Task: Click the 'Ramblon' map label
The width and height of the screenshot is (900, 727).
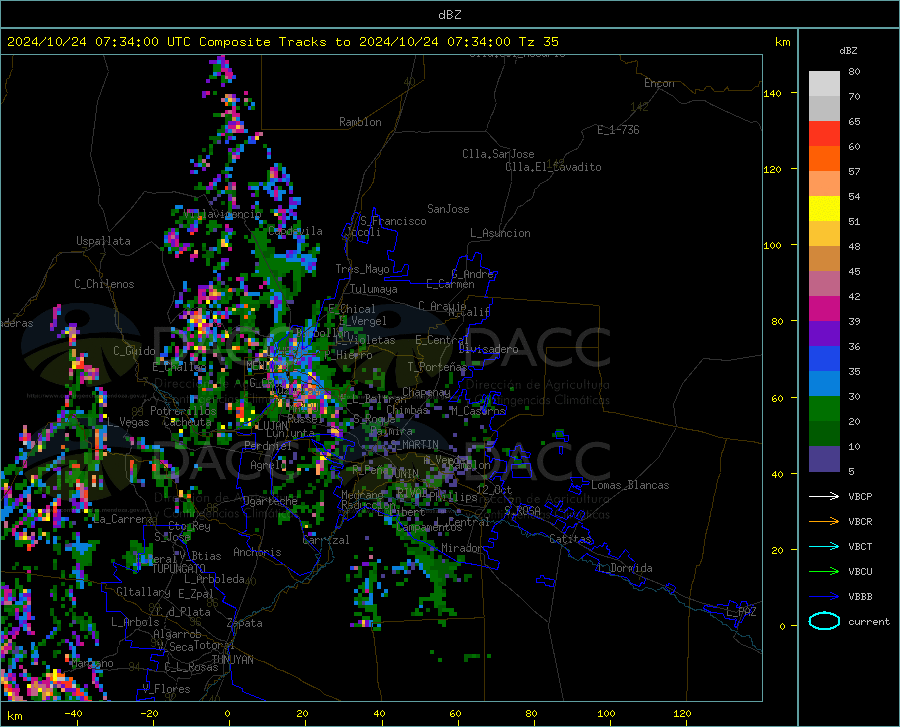Action: point(360,122)
